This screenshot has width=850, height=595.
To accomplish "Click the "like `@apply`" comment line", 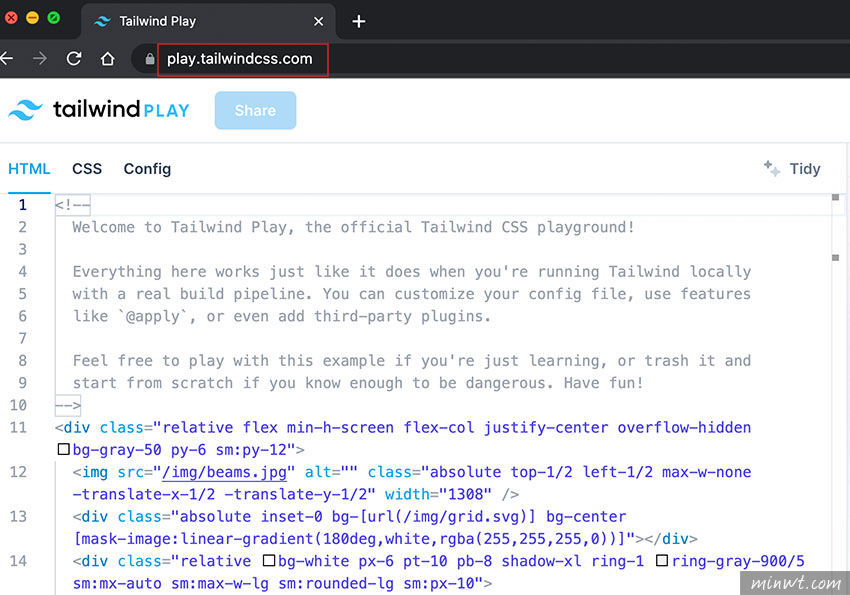I will tap(282, 316).
